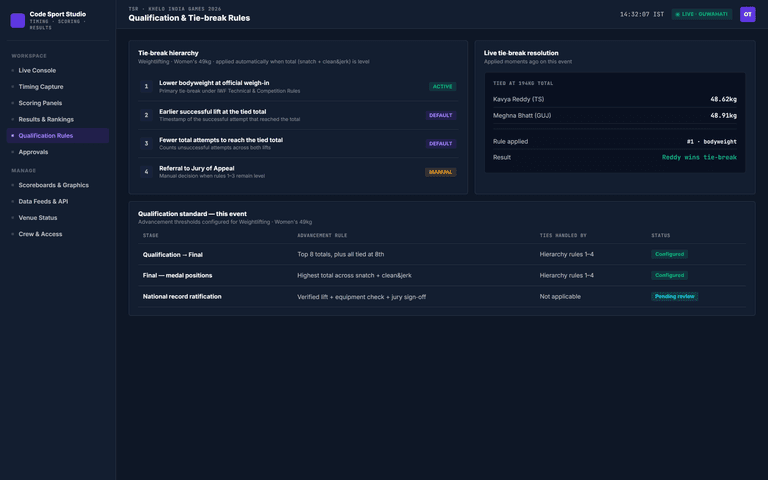This screenshot has width=768, height=480.
Task: Open Crew & Access settings
Action: (58, 234)
